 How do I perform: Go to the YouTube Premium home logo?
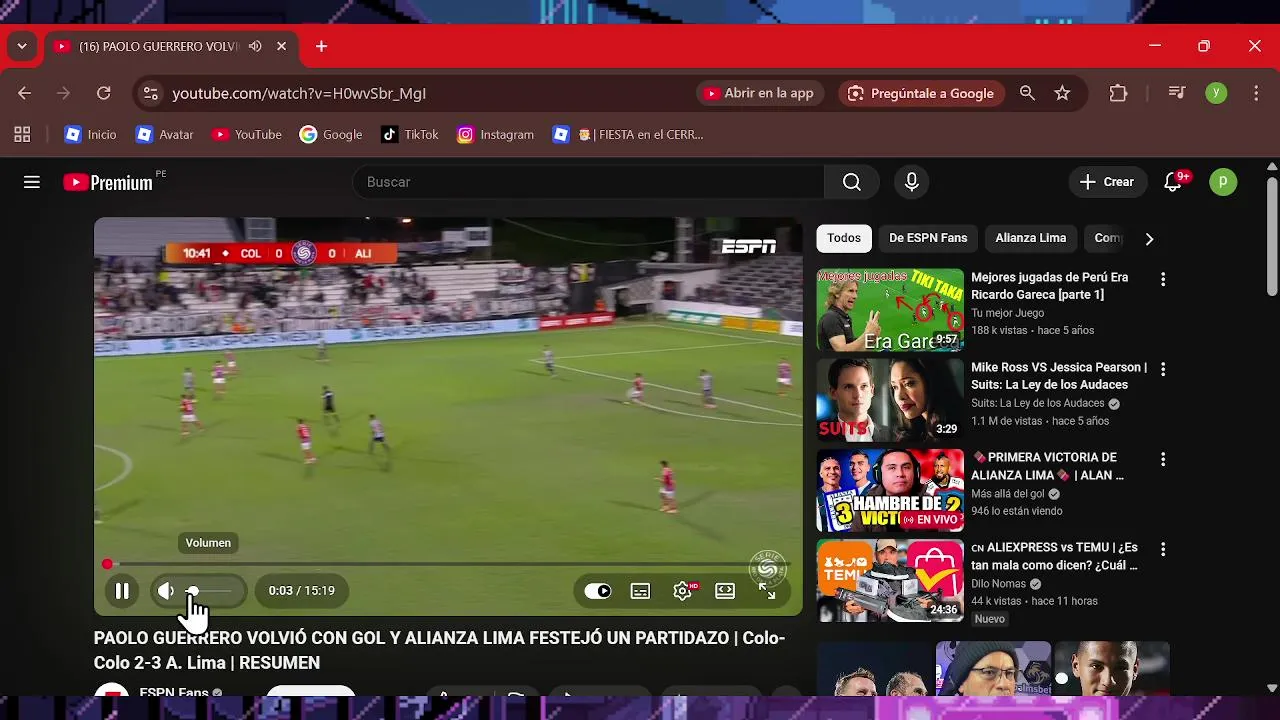109,182
